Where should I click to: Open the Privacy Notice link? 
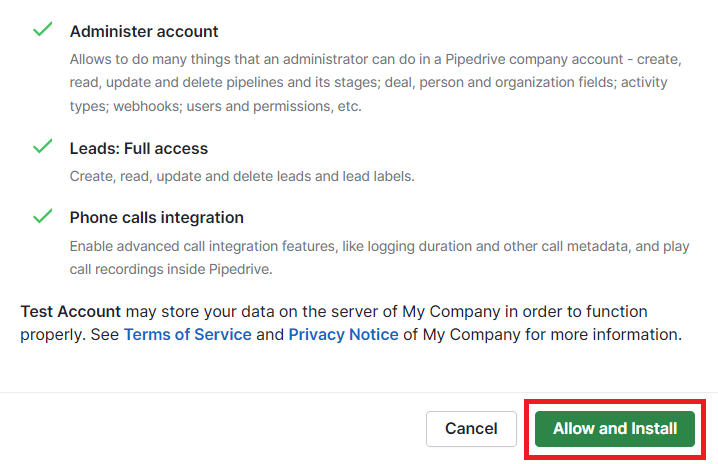343,334
